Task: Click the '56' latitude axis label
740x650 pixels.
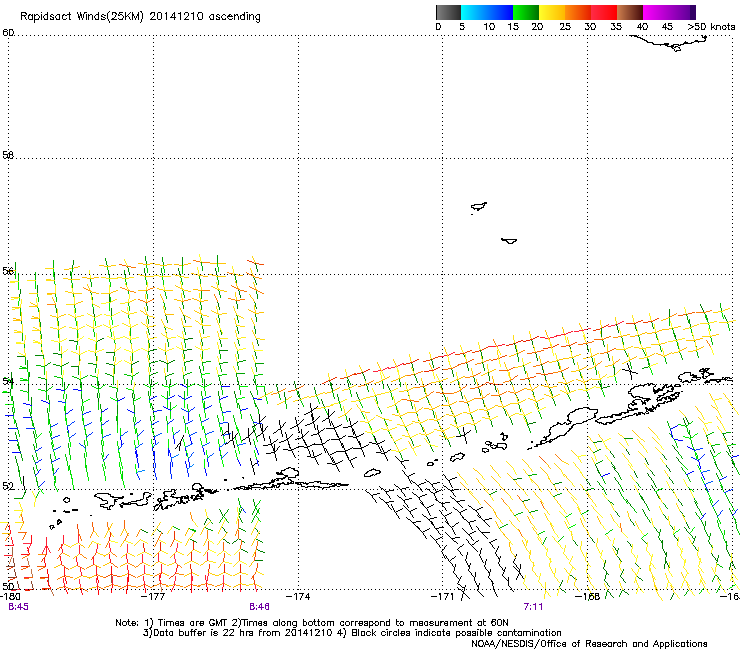Action: tap(8, 271)
